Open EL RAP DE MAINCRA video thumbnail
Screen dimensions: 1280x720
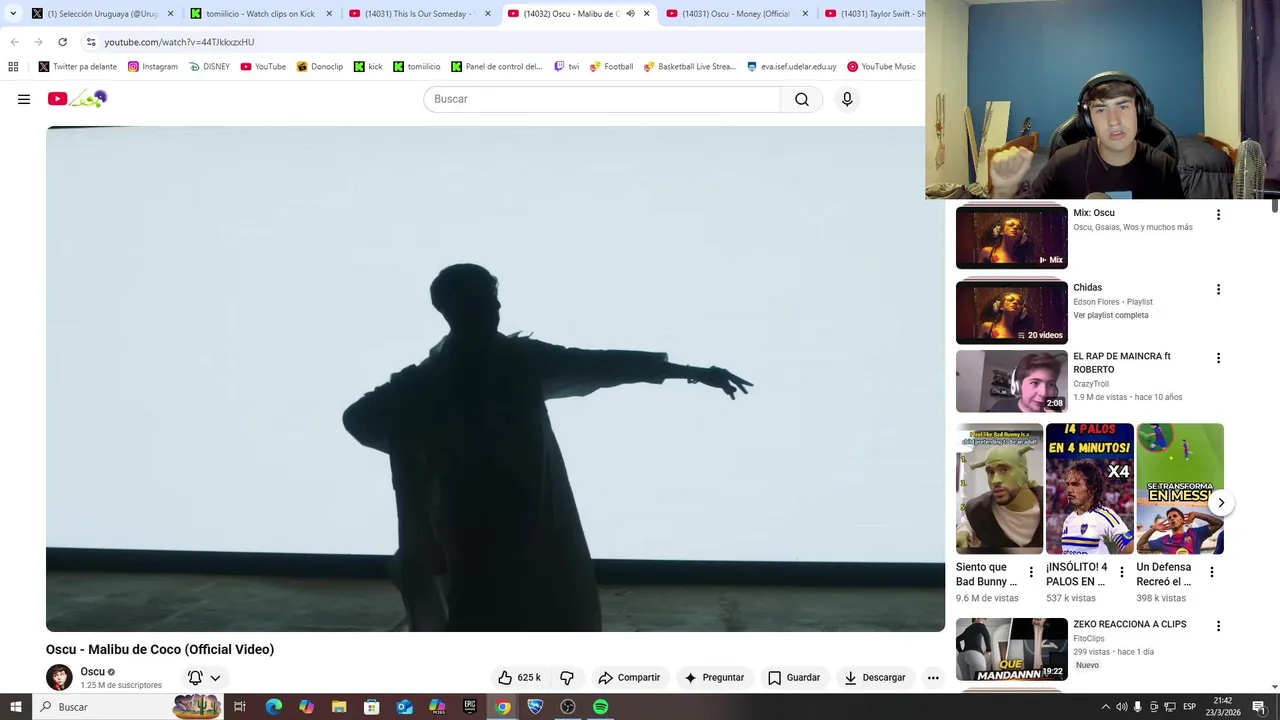pyautogui.click(x=1012, y=381)
